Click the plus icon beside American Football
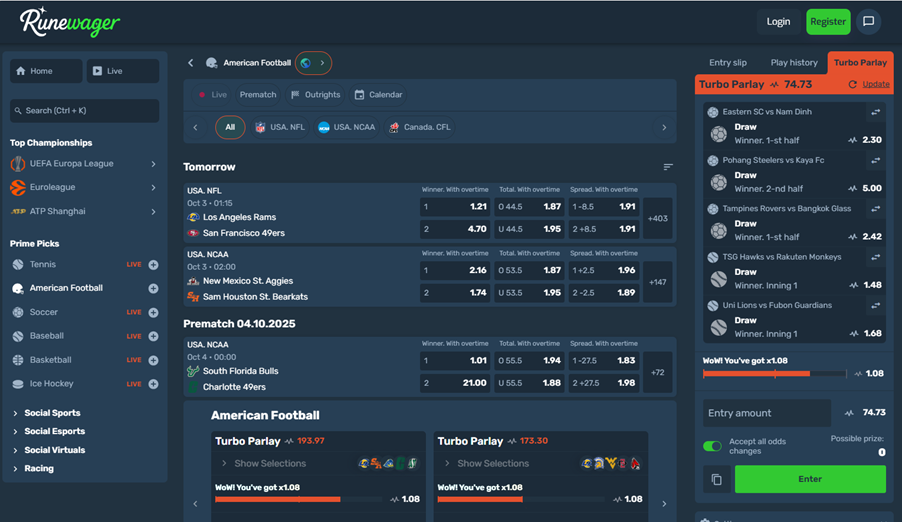 [154, 288]
